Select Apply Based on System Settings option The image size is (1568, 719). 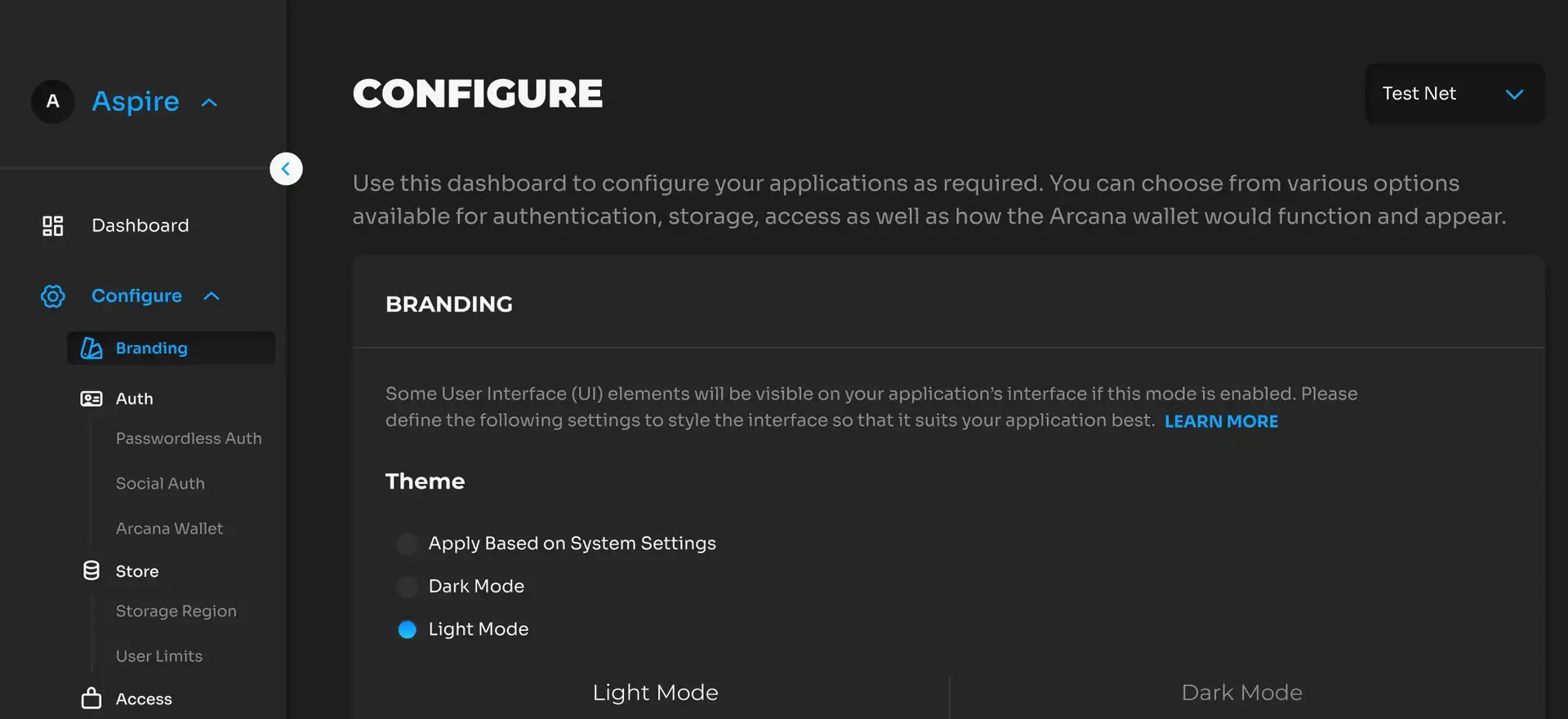[x=407, y=544]
